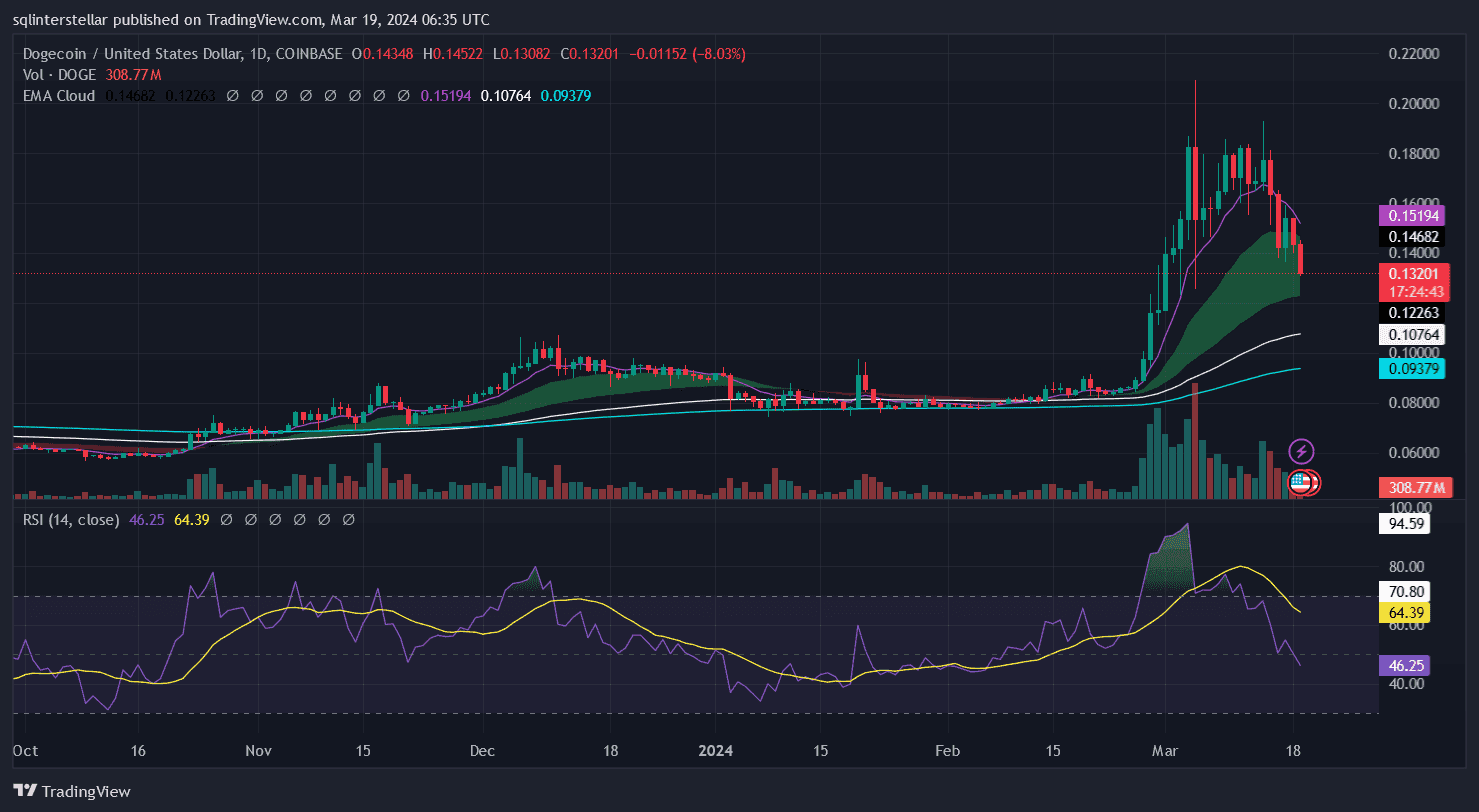Select the EMA Cloud indicator label

[59, 96]
